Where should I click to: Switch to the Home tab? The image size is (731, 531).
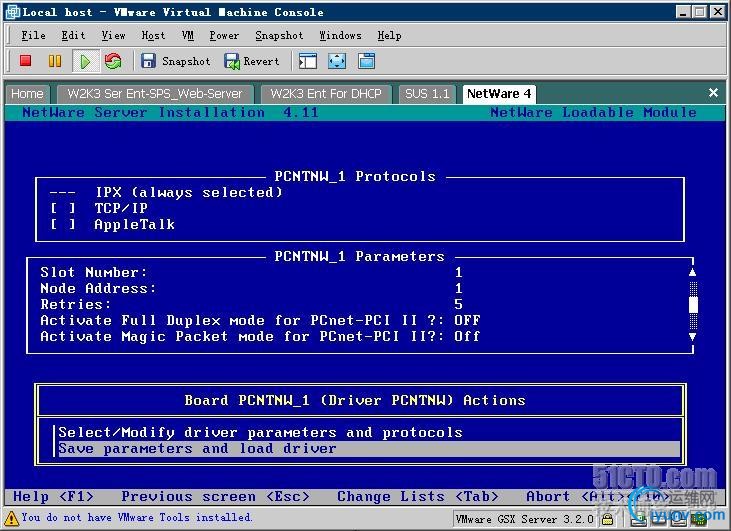click(x=27, y=94)
